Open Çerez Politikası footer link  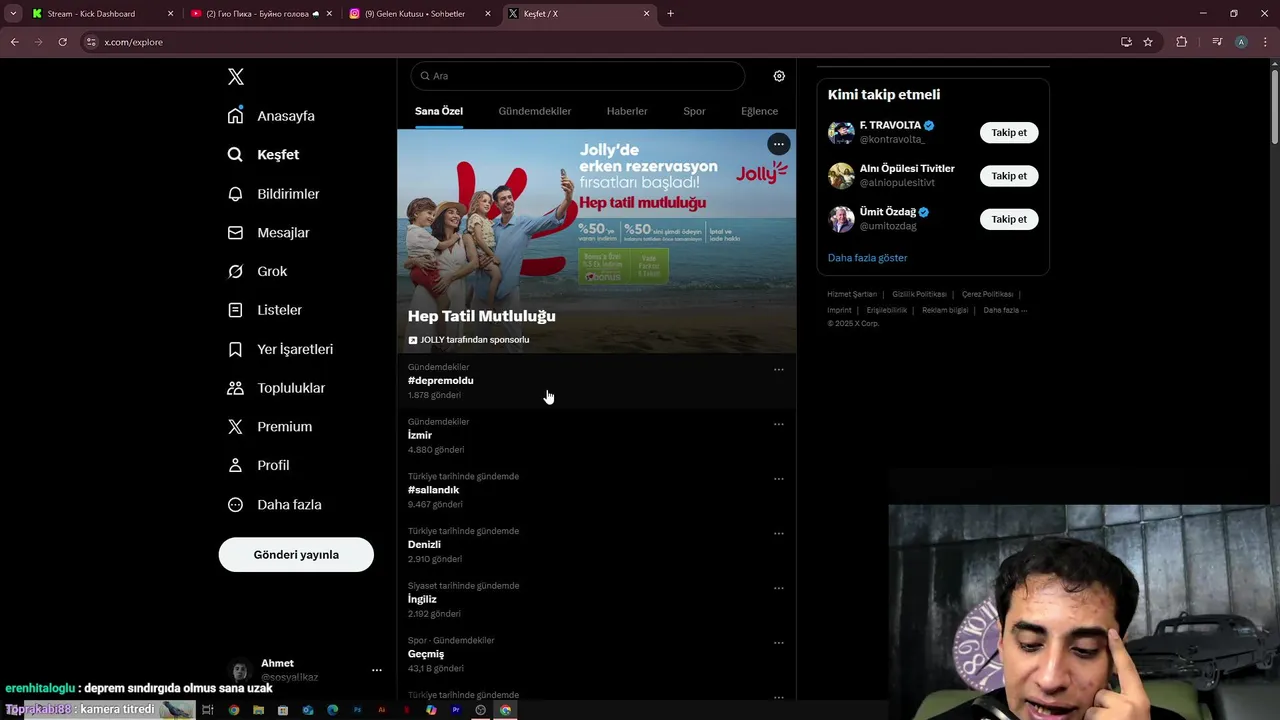pyautogui.click(x=987, y=295)
